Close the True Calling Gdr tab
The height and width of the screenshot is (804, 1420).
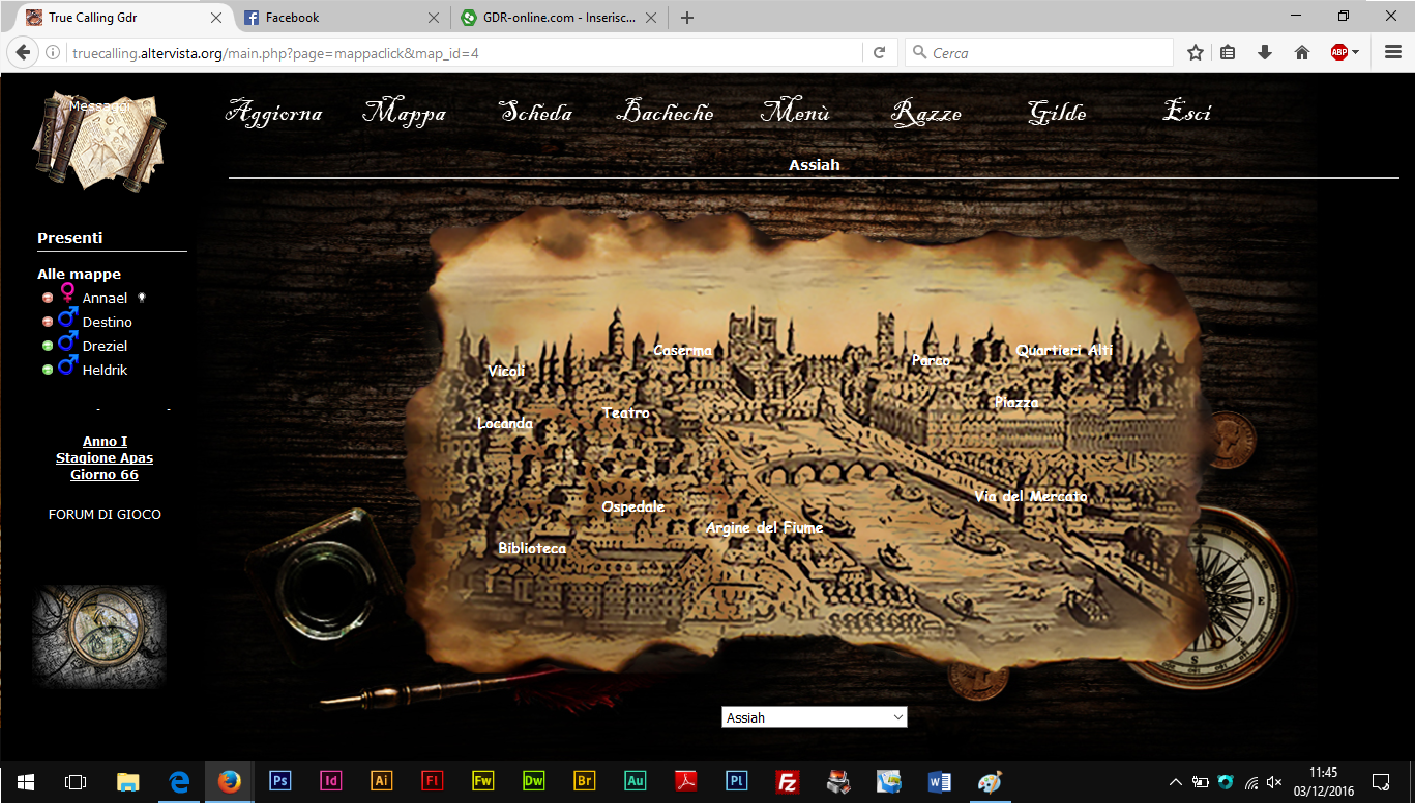[217, 18]
